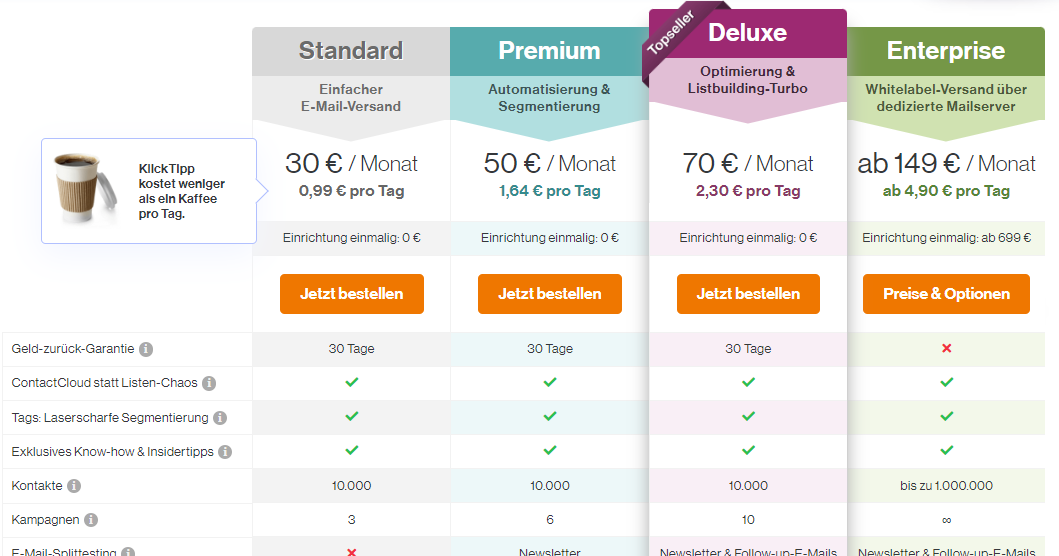Select the Enterprise plan header
The width and height of the screenshot is (1059, 556).
pos(946,51)
